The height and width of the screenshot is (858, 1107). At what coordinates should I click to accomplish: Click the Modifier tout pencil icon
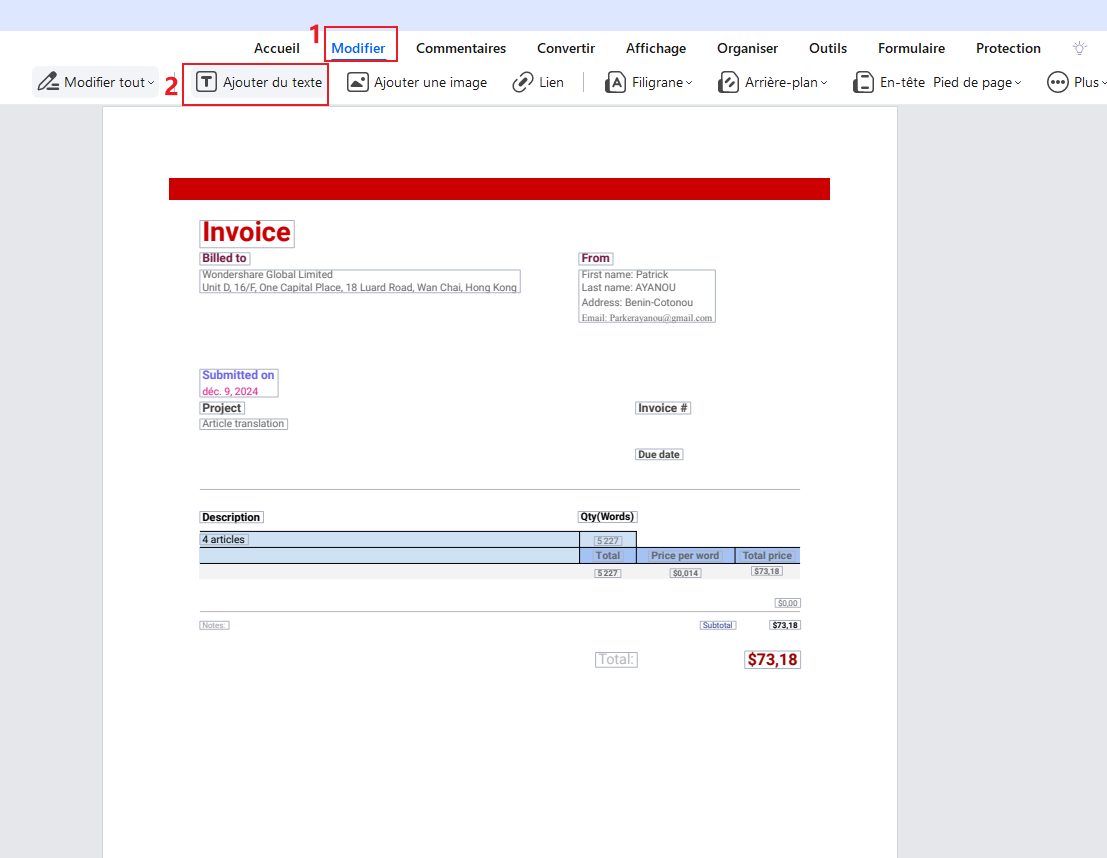pos(48,82)
